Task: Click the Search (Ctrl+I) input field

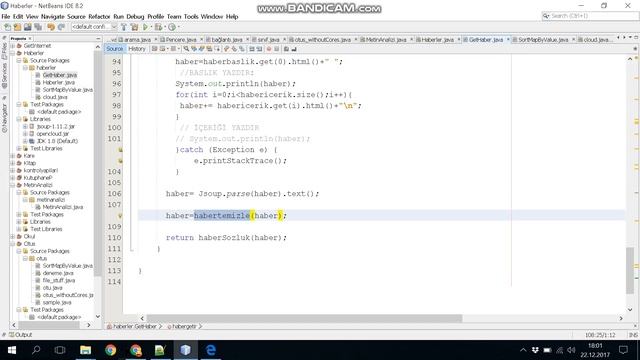Action: (x=590, y=16)
